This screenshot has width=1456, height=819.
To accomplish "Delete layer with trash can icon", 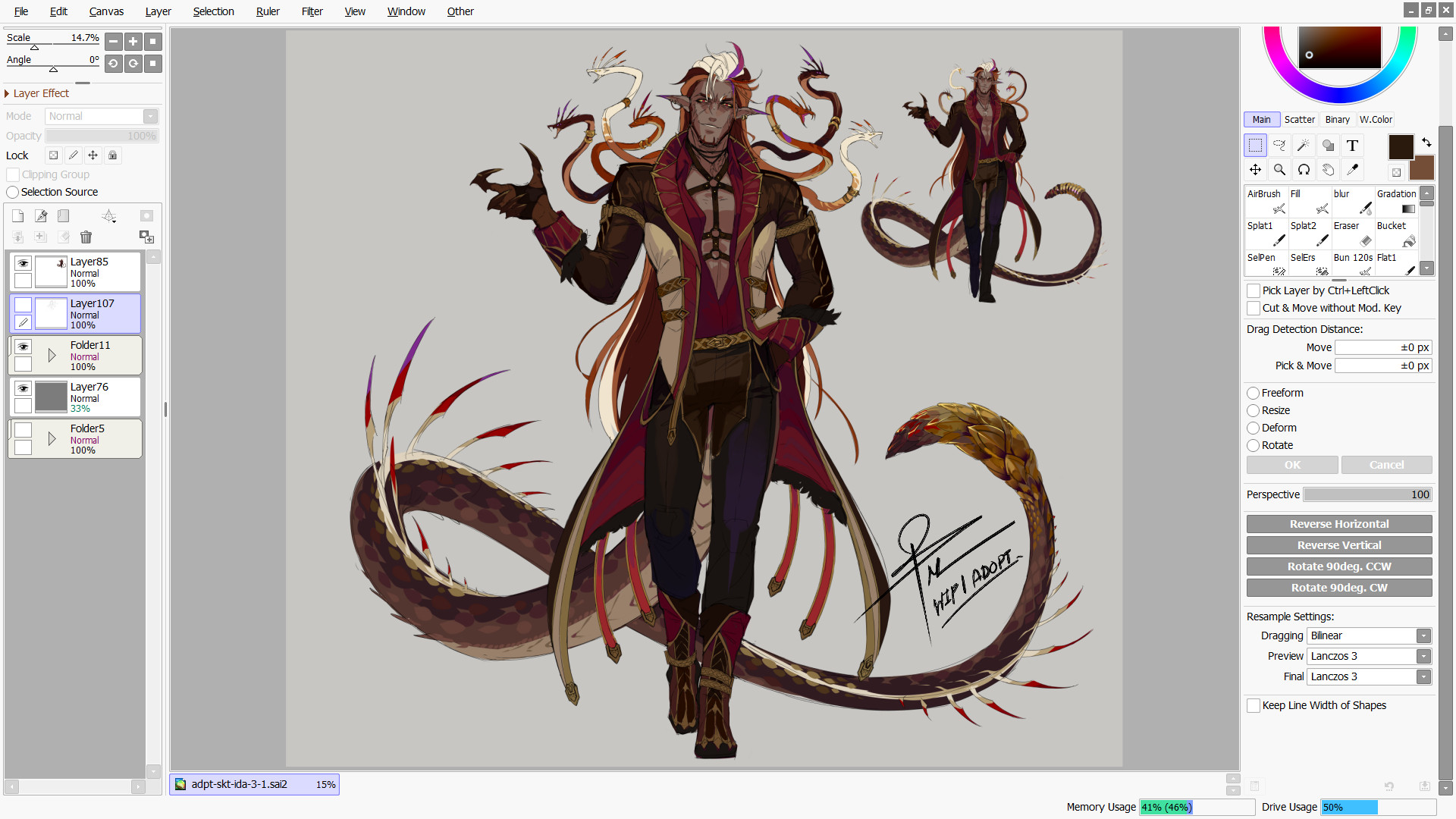I will pos(86,237).
